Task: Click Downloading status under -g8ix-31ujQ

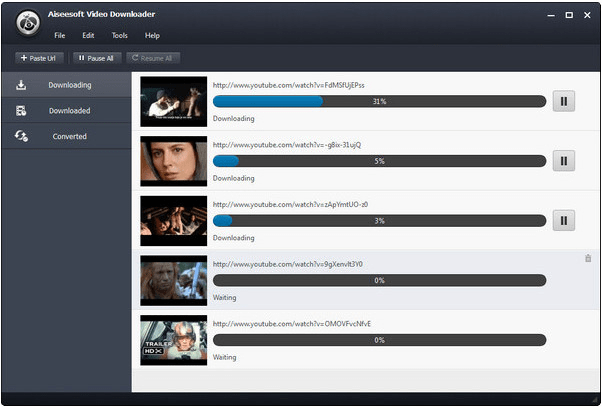Action: (233, 178)
